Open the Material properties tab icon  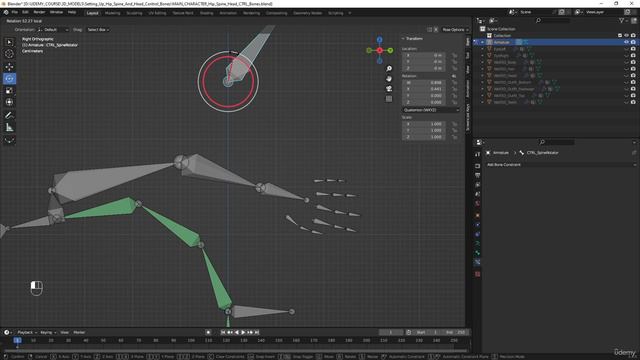pos(478,274)
